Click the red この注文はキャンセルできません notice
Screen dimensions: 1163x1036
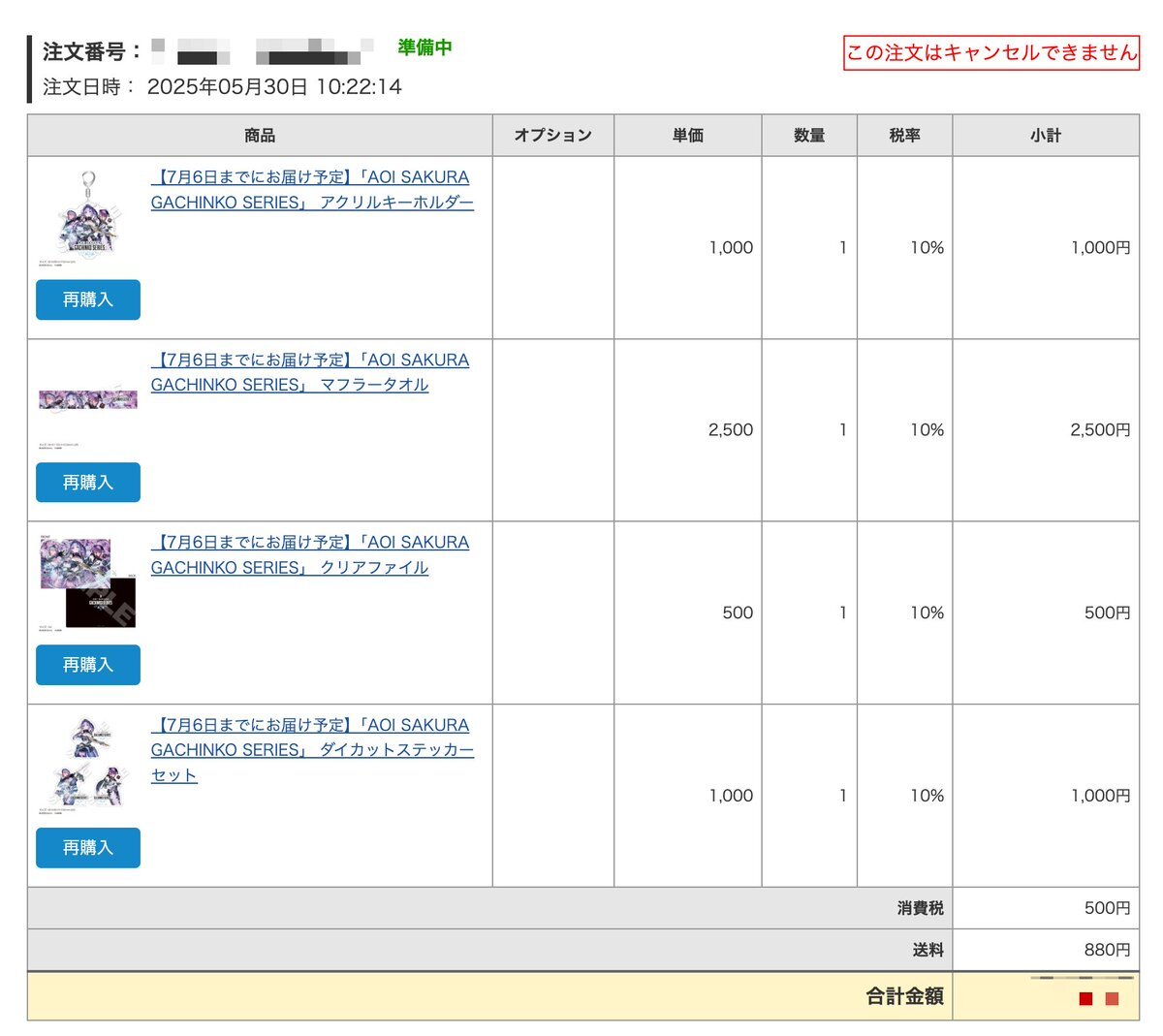click(x=990, y=52)
